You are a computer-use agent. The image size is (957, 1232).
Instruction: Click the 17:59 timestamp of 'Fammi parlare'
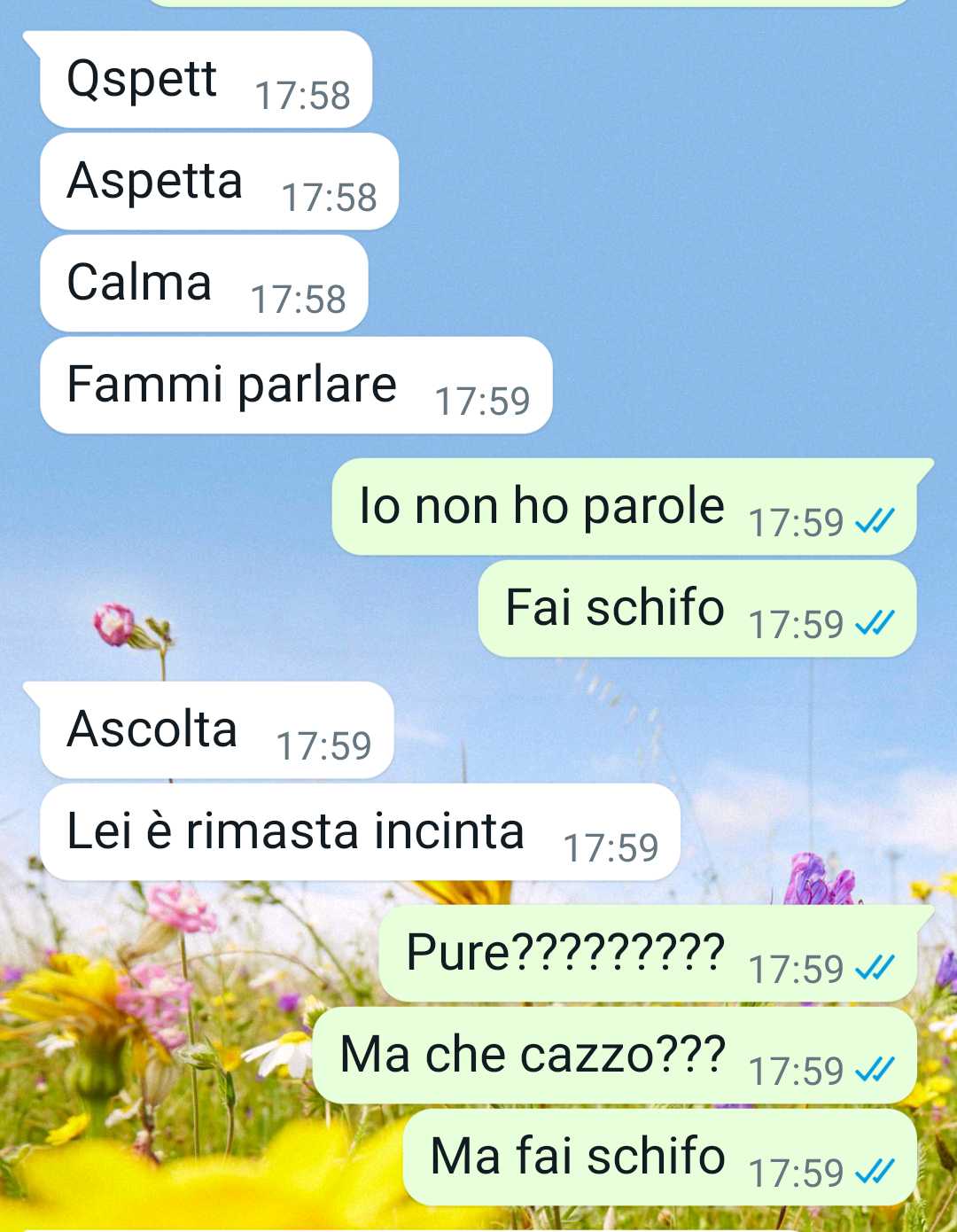coord(482,402)
